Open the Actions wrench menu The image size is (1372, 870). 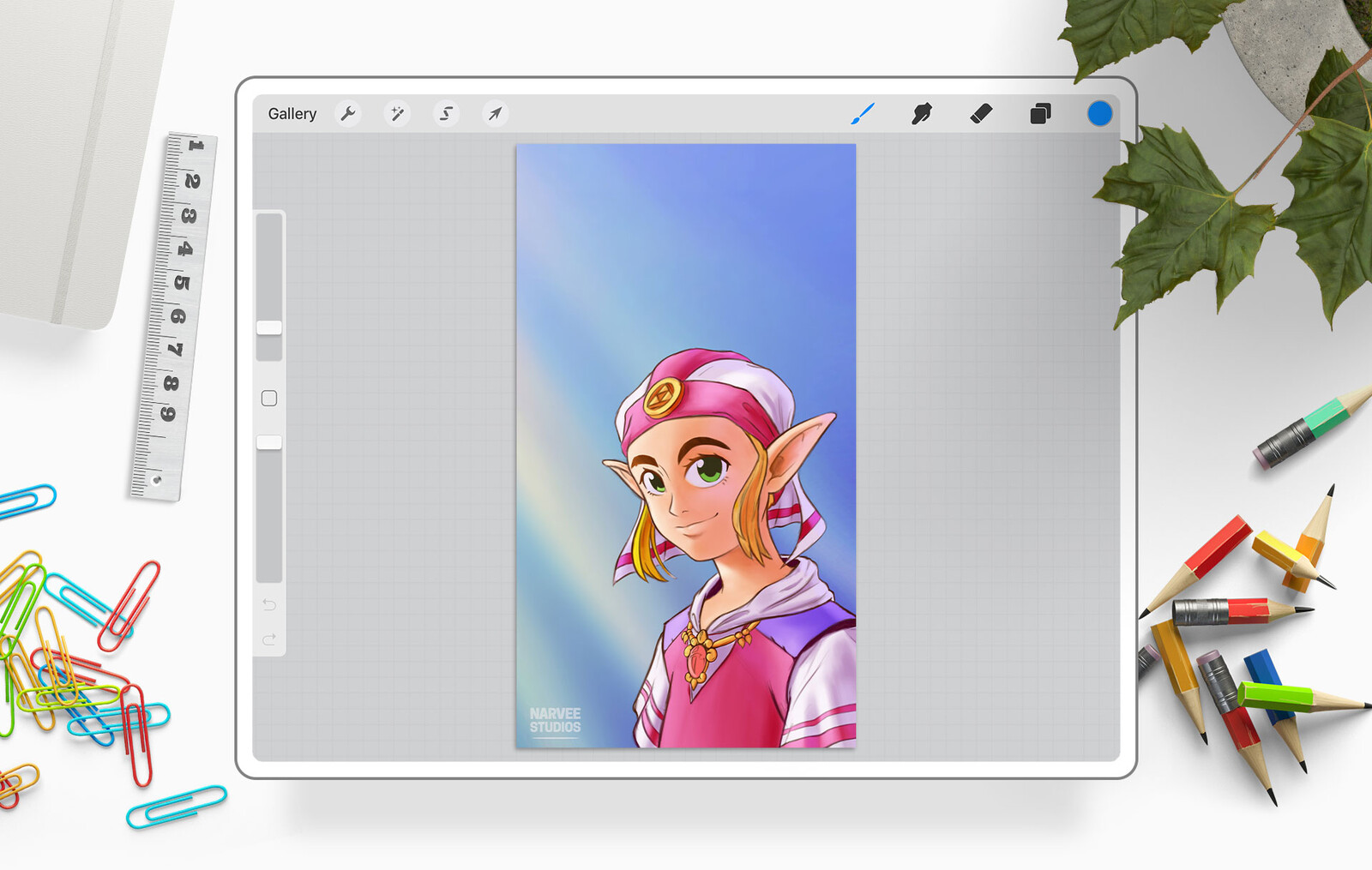(x=348, y=113)
